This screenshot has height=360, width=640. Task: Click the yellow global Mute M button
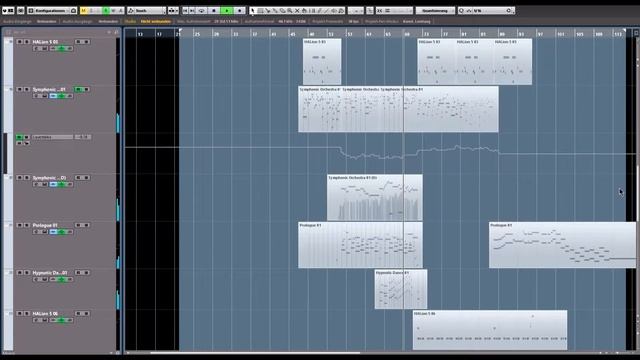click(84, 11)
